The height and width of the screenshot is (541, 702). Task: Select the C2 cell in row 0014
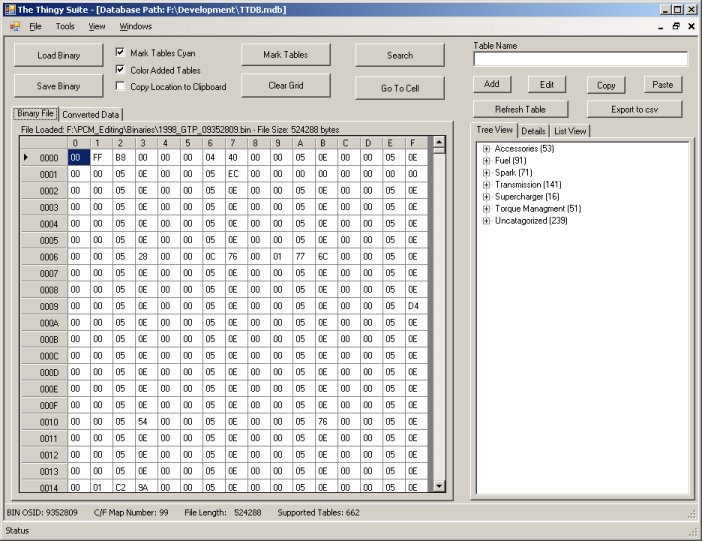(x=124, y=487)
